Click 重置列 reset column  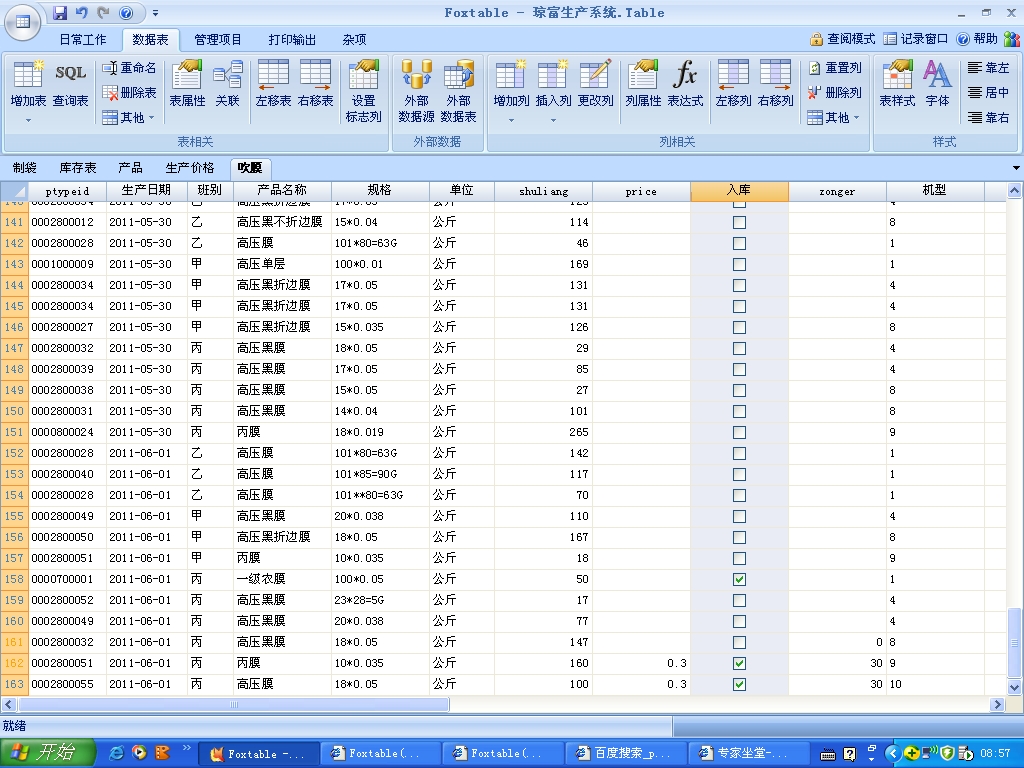click(835, 67)
